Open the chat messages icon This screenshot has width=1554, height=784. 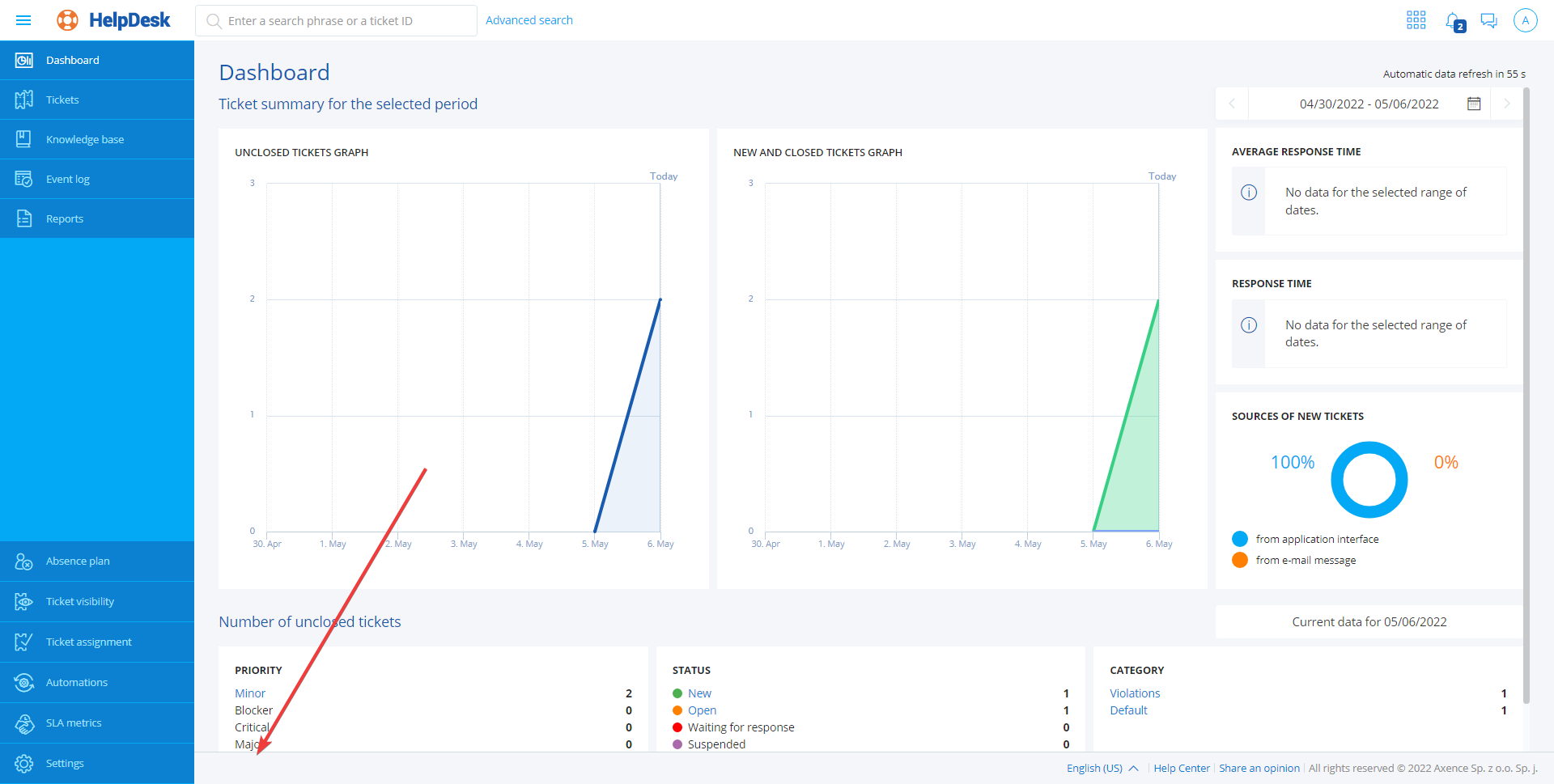pyautogui.click(x=1488, y=20)
